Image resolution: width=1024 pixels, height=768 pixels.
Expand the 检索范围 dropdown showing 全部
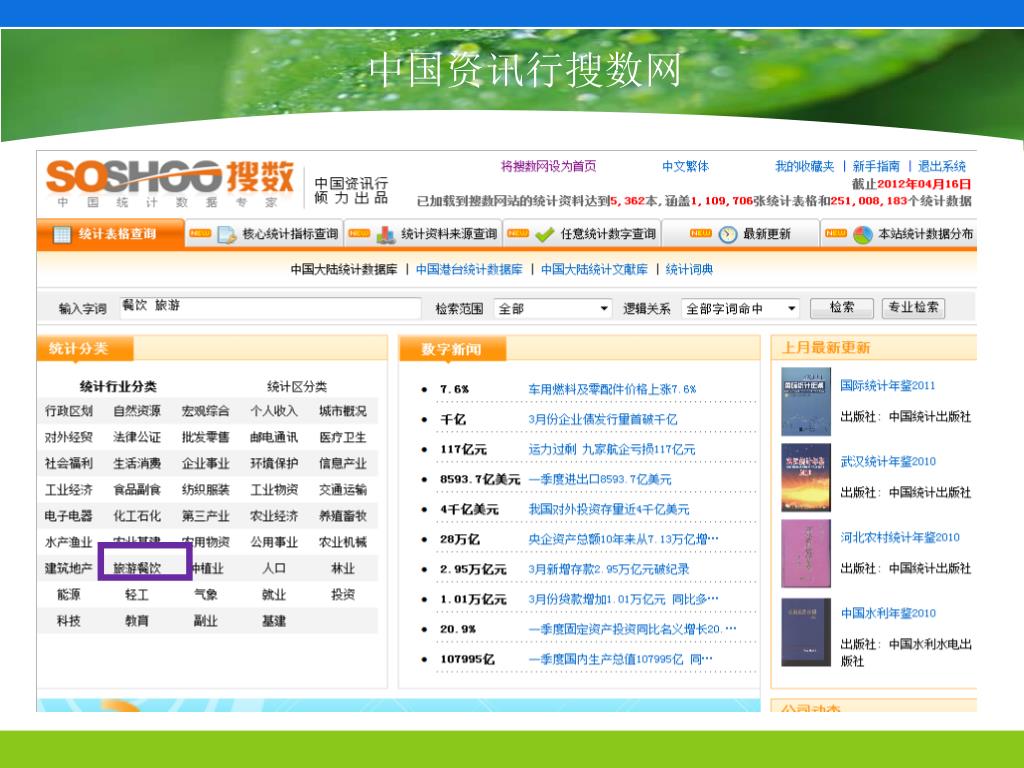553,308
